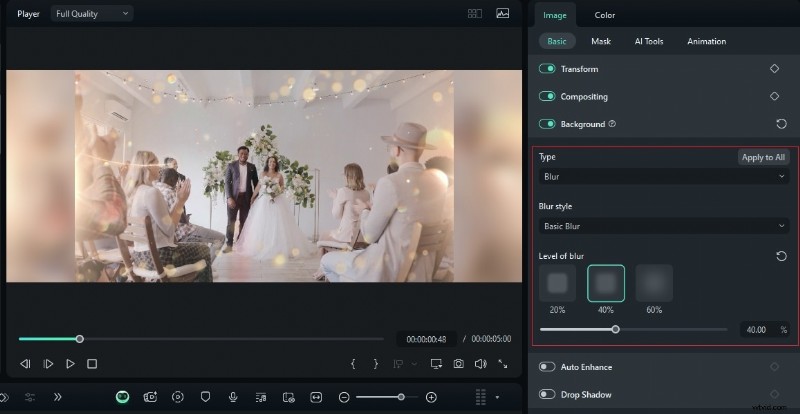
Task: Select the 20% blur preset
Action: click(x=557, y=283)
